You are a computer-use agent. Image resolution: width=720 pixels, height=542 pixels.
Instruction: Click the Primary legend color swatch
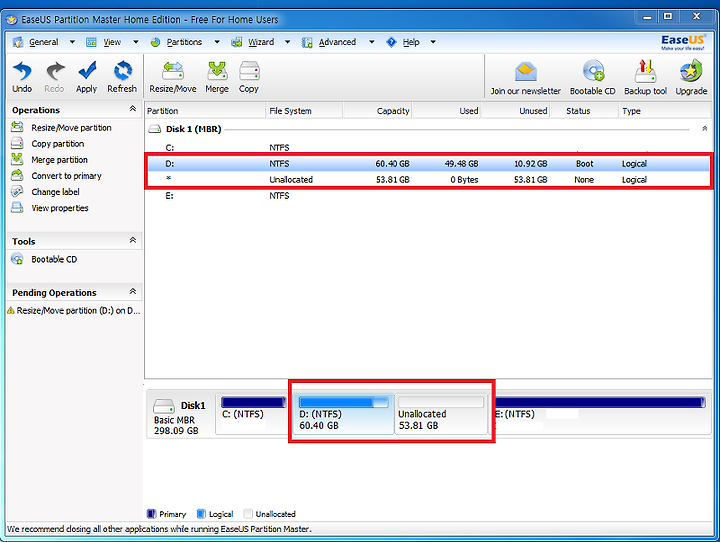[x=151, y=514]
